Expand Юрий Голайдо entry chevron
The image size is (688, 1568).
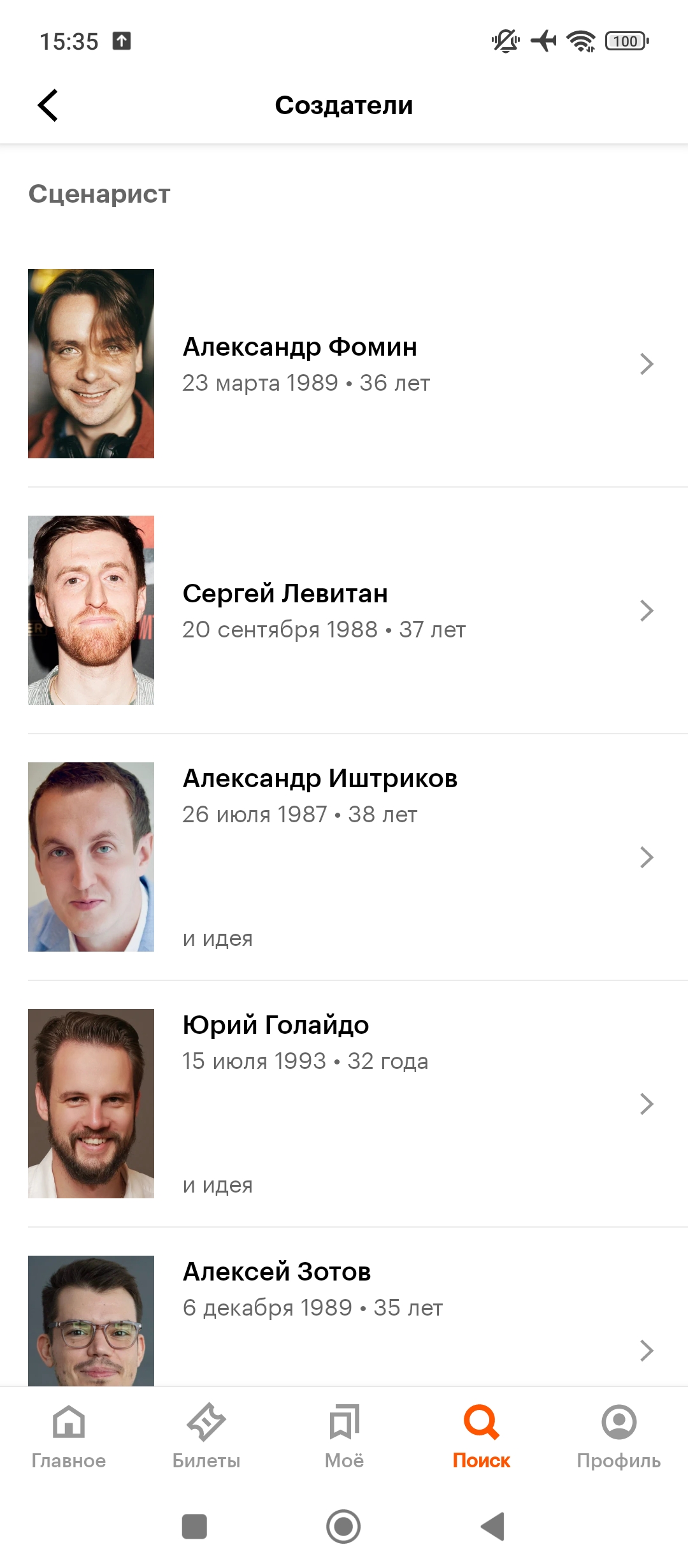pos(647,1104)
